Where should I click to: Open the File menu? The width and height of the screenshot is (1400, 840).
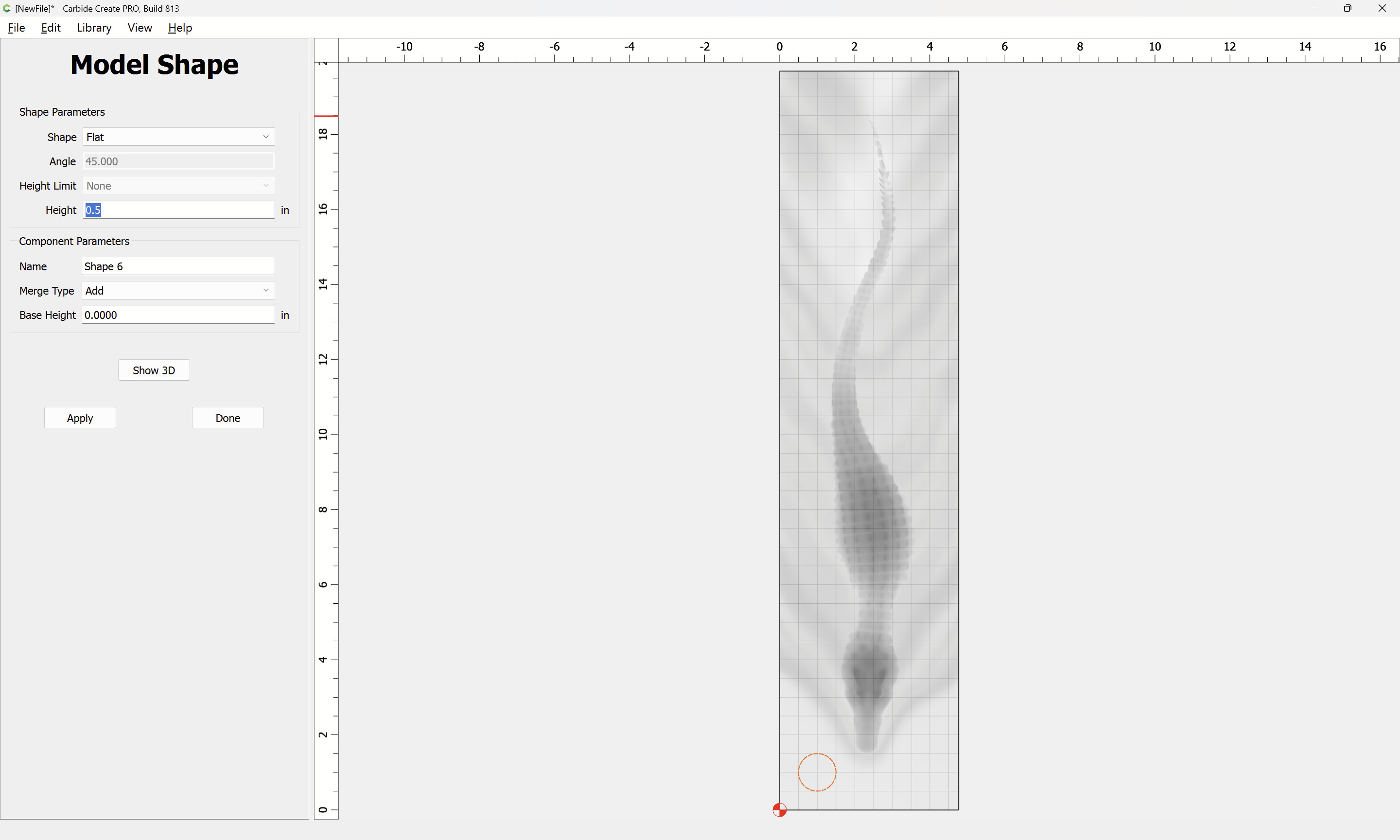[17, 28]
